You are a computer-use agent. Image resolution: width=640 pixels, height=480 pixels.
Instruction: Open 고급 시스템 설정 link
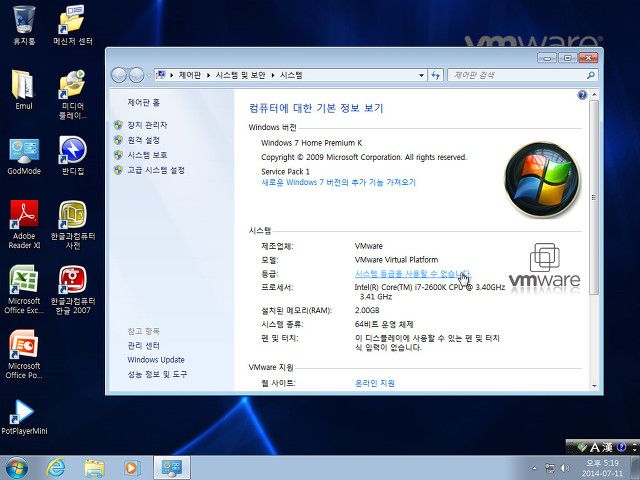click(x=156, y=170)
